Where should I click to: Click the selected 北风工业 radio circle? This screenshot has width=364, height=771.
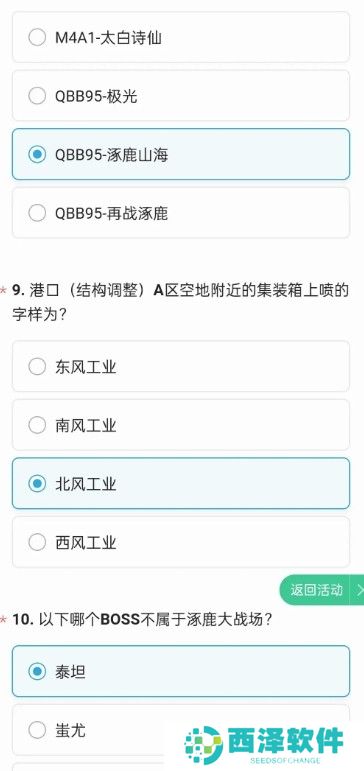37,483
